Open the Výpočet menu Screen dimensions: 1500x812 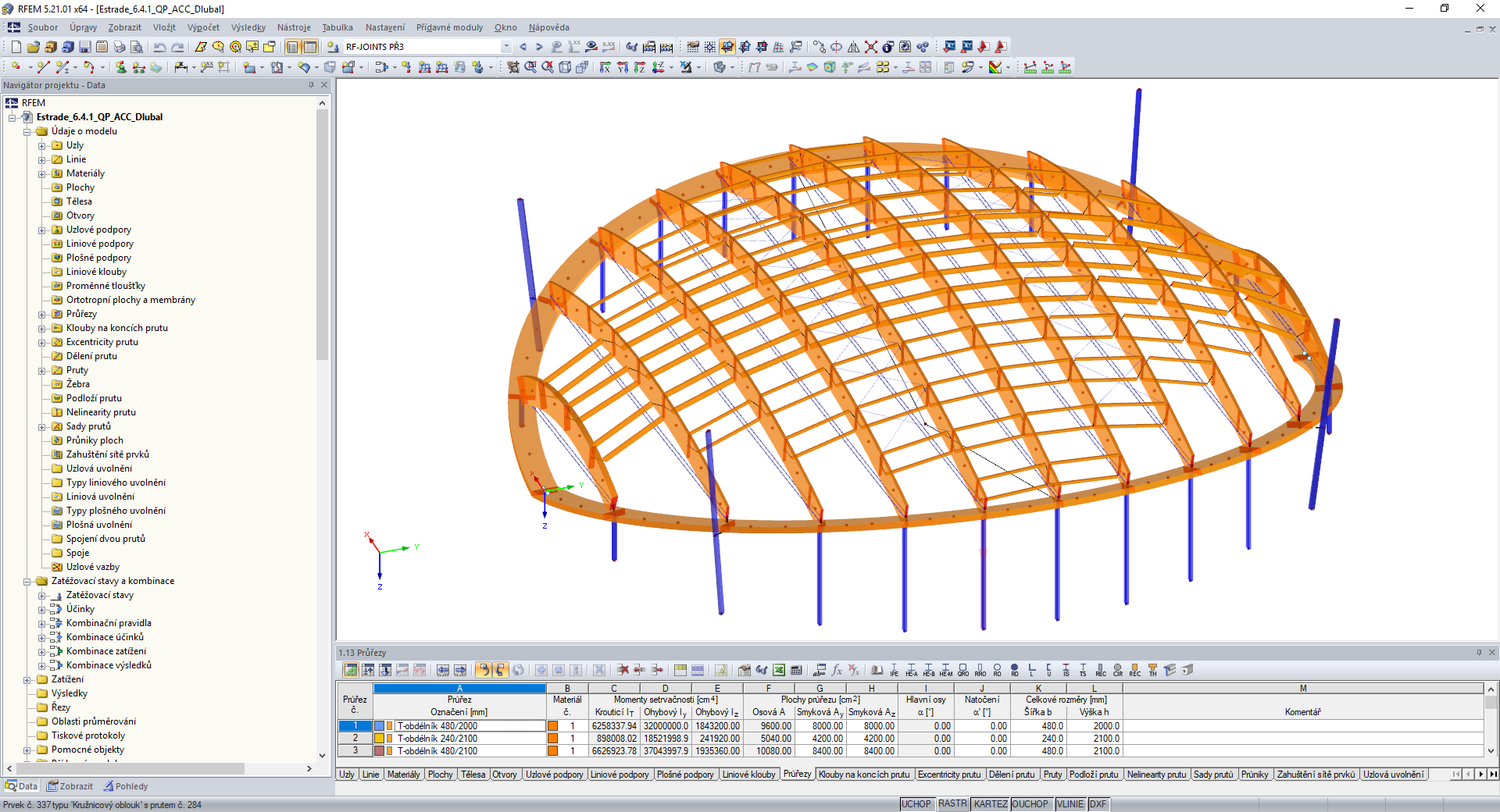tap(203, 27)
